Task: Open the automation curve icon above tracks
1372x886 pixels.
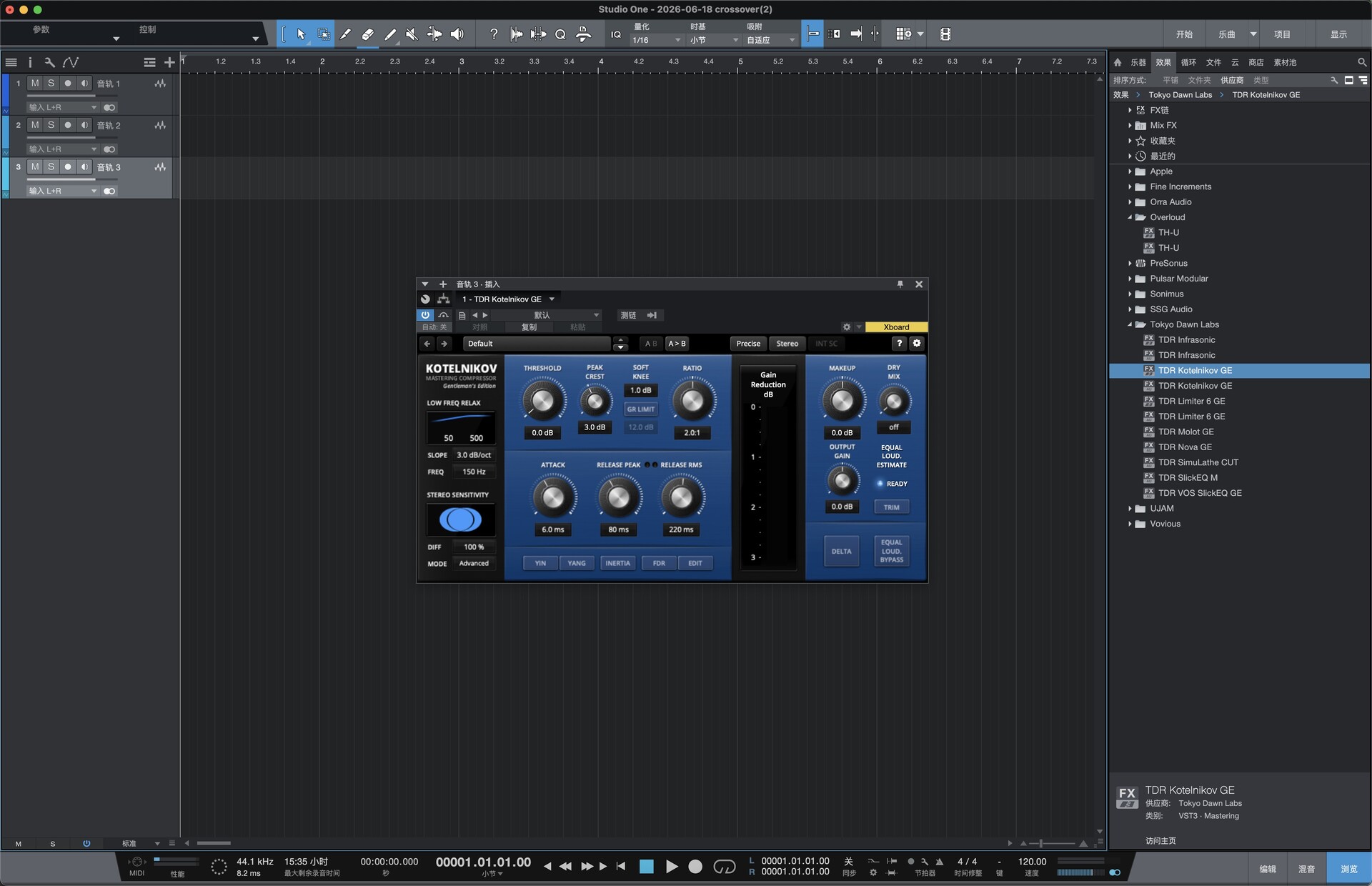Action: point(70,62)
